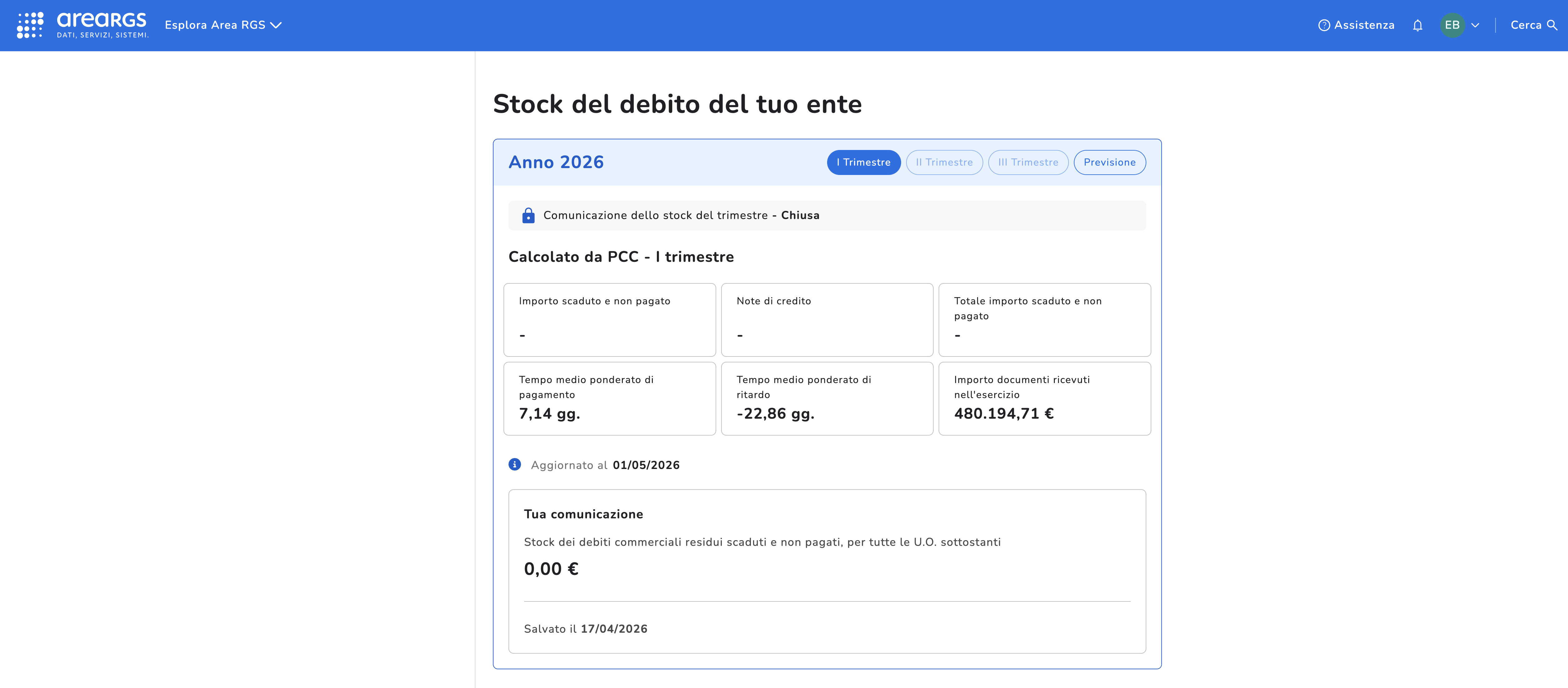This screenshot has height=688, width=1568.
Task: Click 'Tempo medio ponderato di pagamento' label
Action: coord(586,387)
